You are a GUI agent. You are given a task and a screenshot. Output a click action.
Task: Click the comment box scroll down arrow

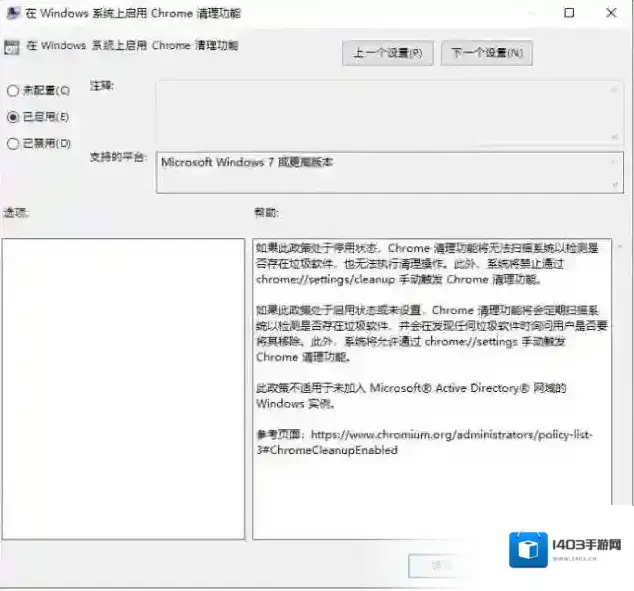point(615,137)
